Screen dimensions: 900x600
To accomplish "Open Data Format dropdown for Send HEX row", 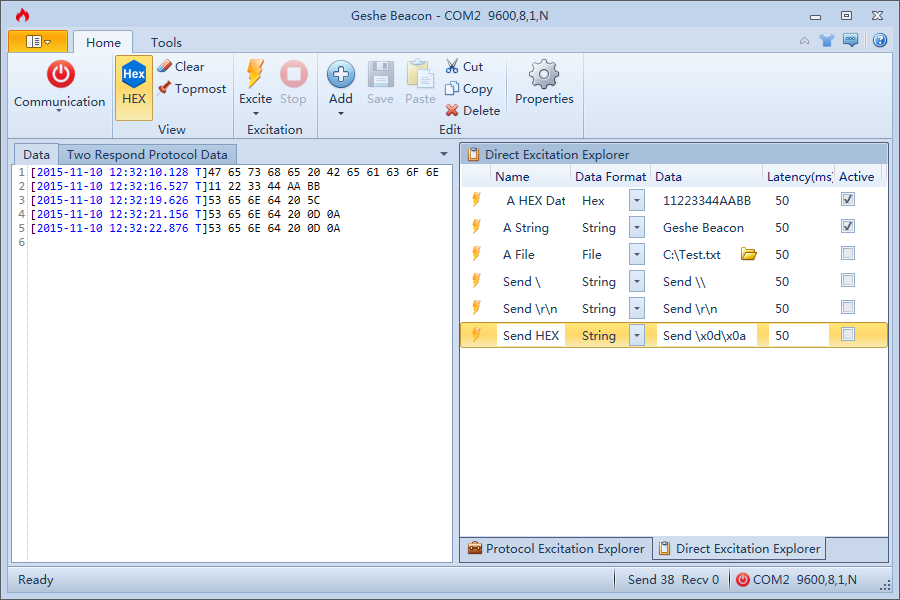I will (637, 335).
